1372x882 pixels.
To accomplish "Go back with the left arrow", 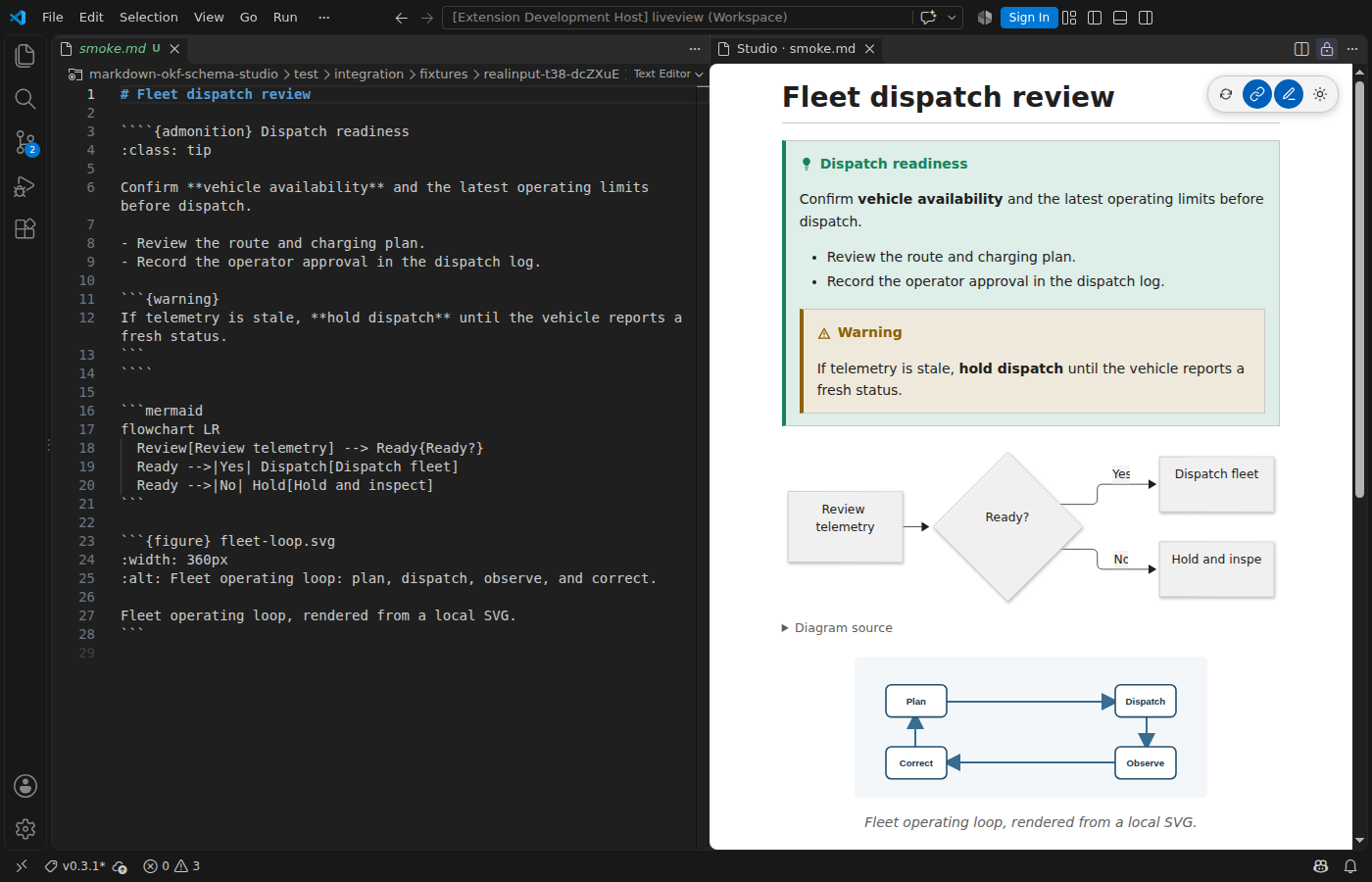I will click(x=401, y=18).
